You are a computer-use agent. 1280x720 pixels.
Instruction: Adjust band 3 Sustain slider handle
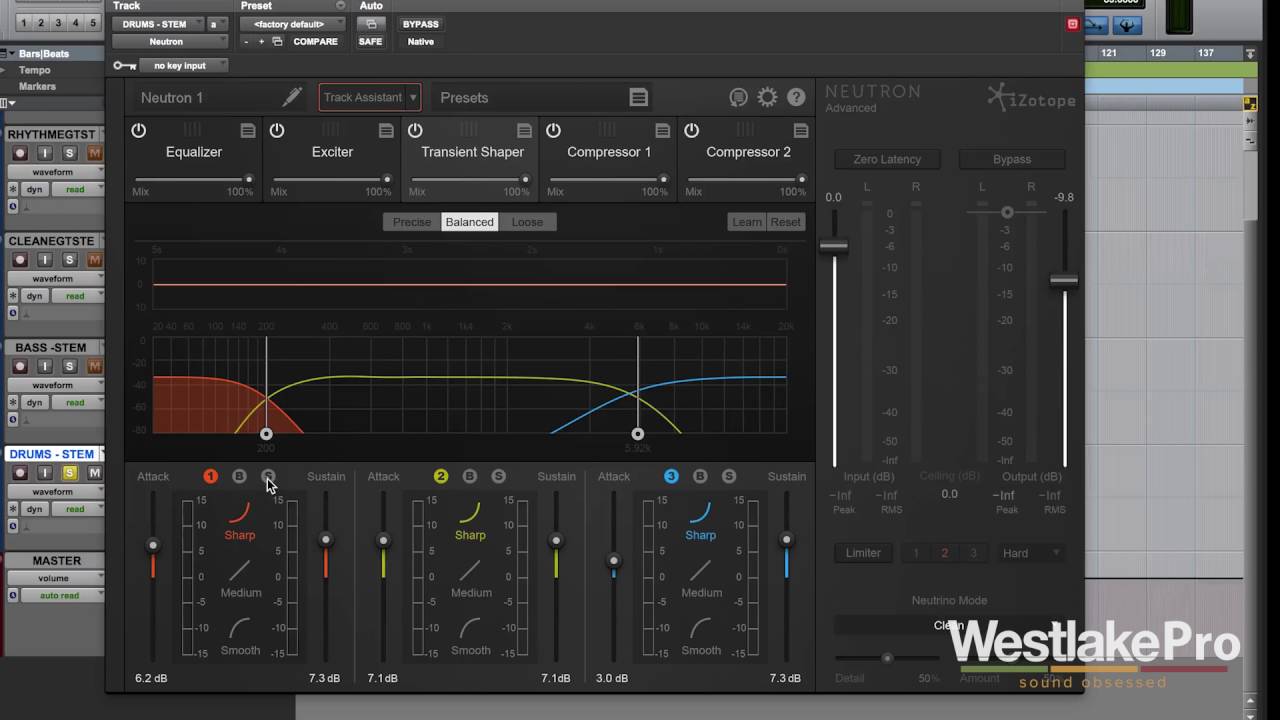pos(787,539)
